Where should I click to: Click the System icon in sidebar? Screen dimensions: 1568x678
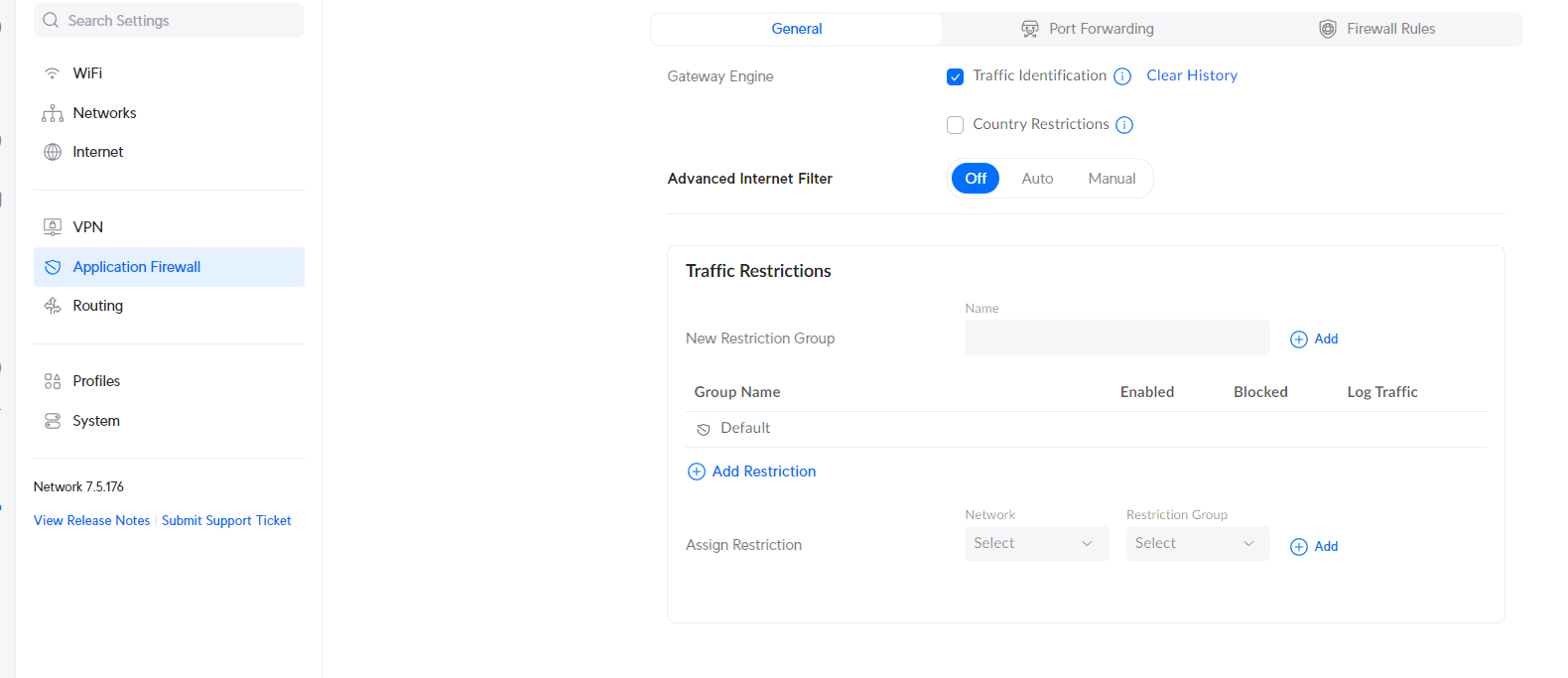pyautogui.click(x=53, y=421)
